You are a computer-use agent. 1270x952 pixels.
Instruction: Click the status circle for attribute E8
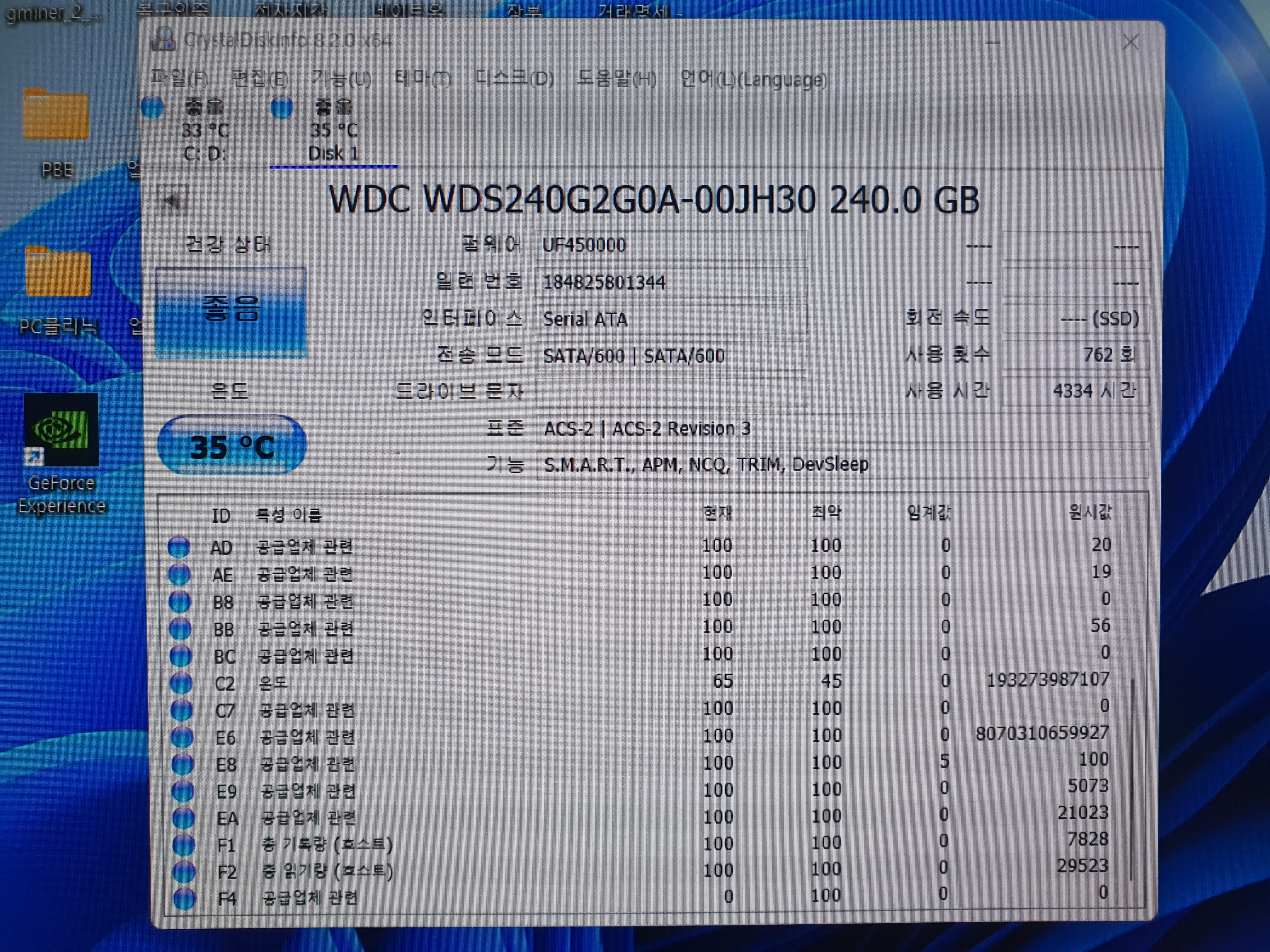tap(183, 764)
